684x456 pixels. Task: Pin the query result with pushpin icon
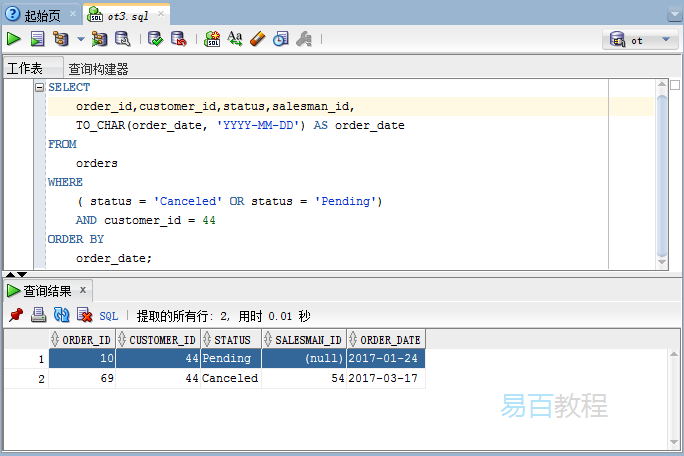point(15,315)
